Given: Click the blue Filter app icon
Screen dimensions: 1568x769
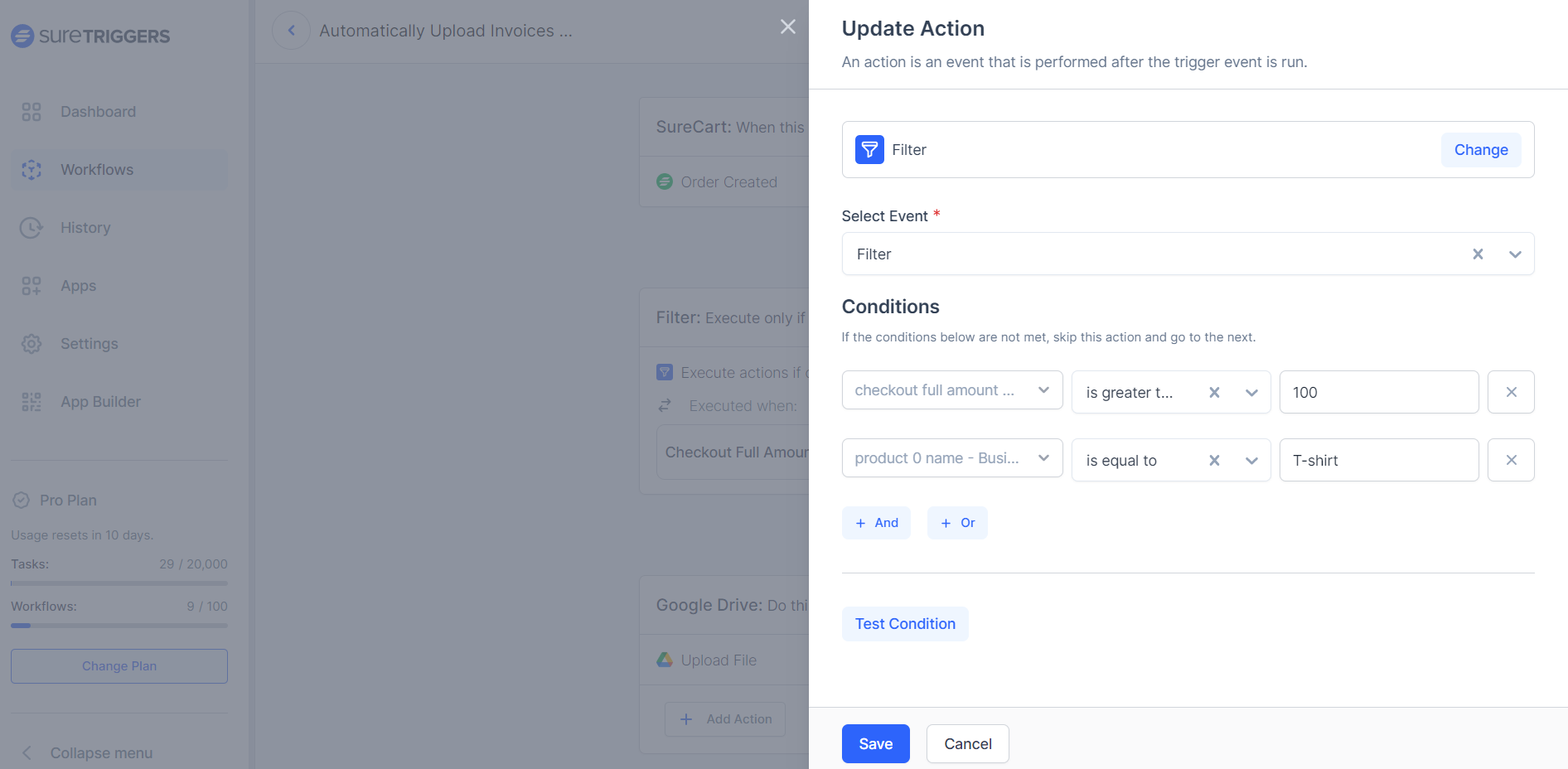Looking at the screenshot, I should (869, 150).
